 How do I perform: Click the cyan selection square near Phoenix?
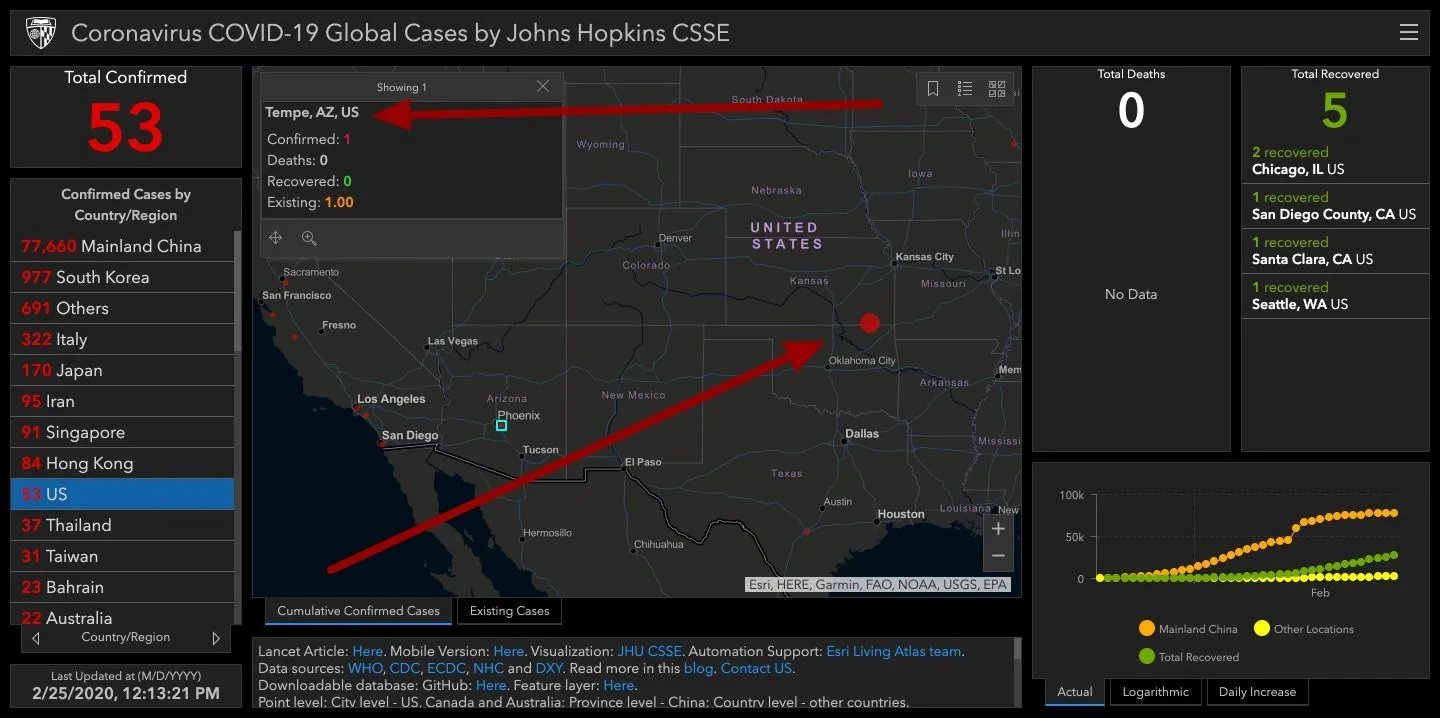(x=501, y=426)
